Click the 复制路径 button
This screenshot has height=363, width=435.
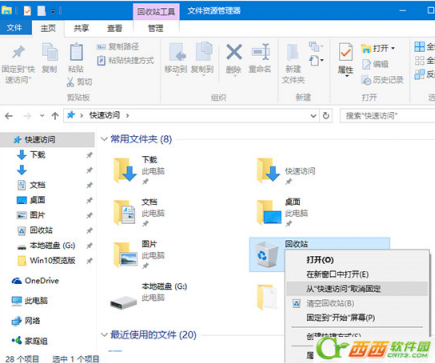tap(118, 47)
